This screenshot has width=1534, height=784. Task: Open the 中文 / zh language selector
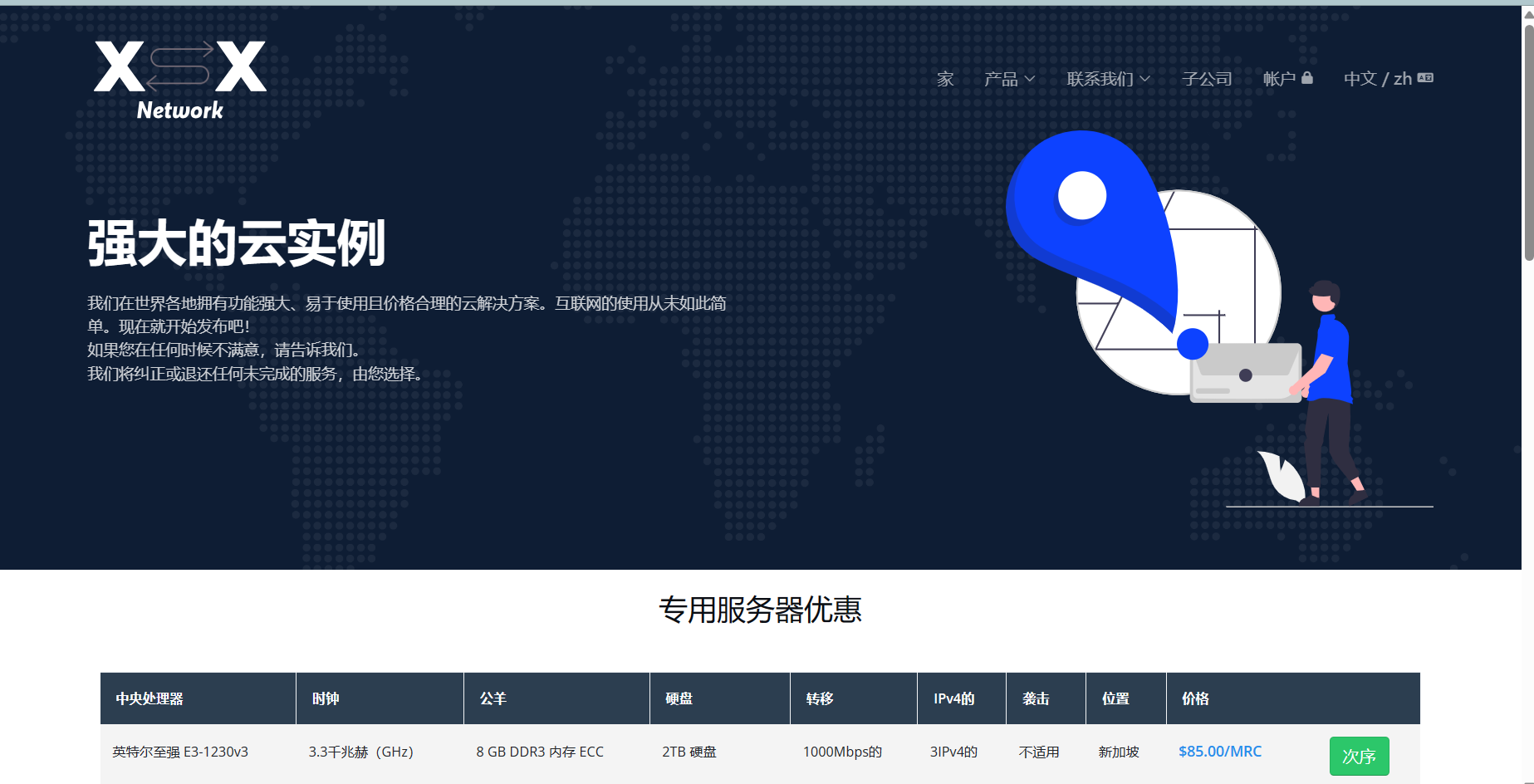coord(1379,77)
